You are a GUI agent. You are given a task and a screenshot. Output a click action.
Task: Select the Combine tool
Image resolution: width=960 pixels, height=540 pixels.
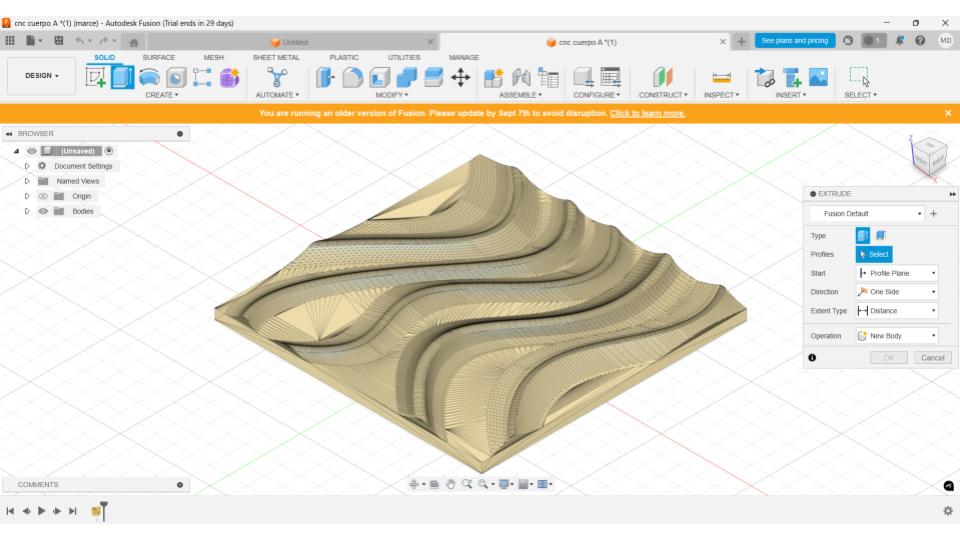click(x=407, y=77)
